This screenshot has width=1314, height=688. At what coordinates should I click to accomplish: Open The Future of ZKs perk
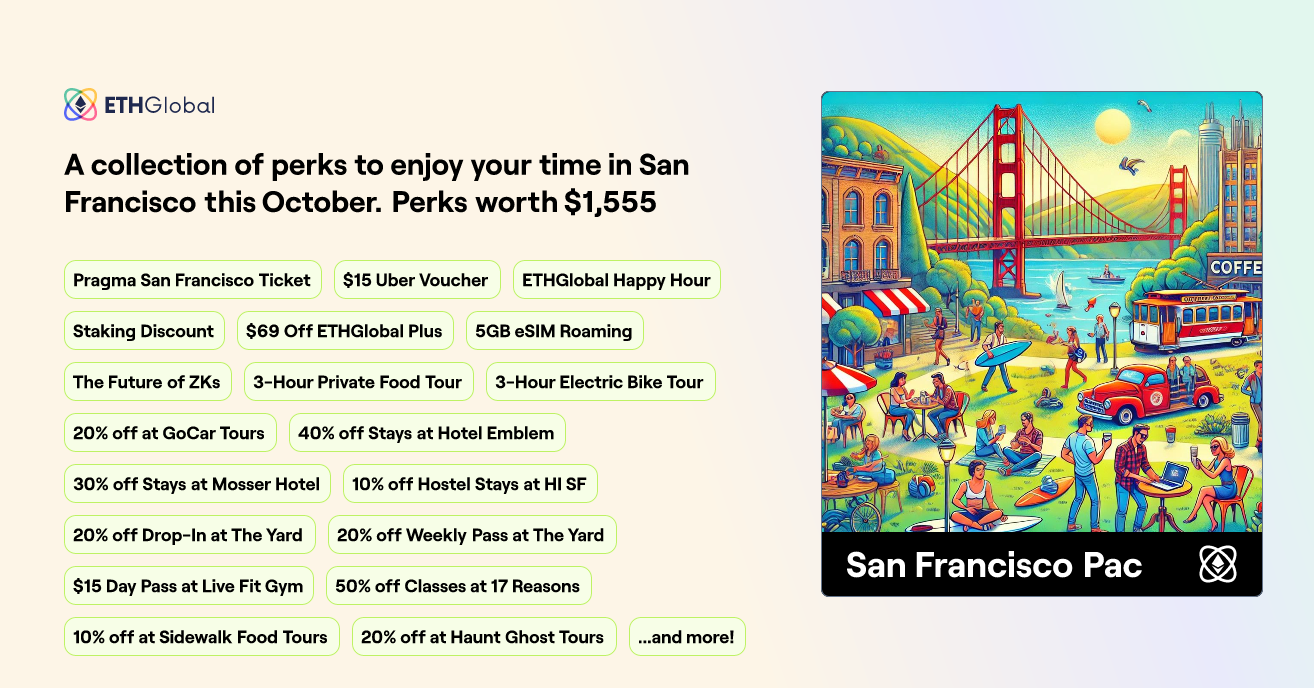tap(147, 382)
